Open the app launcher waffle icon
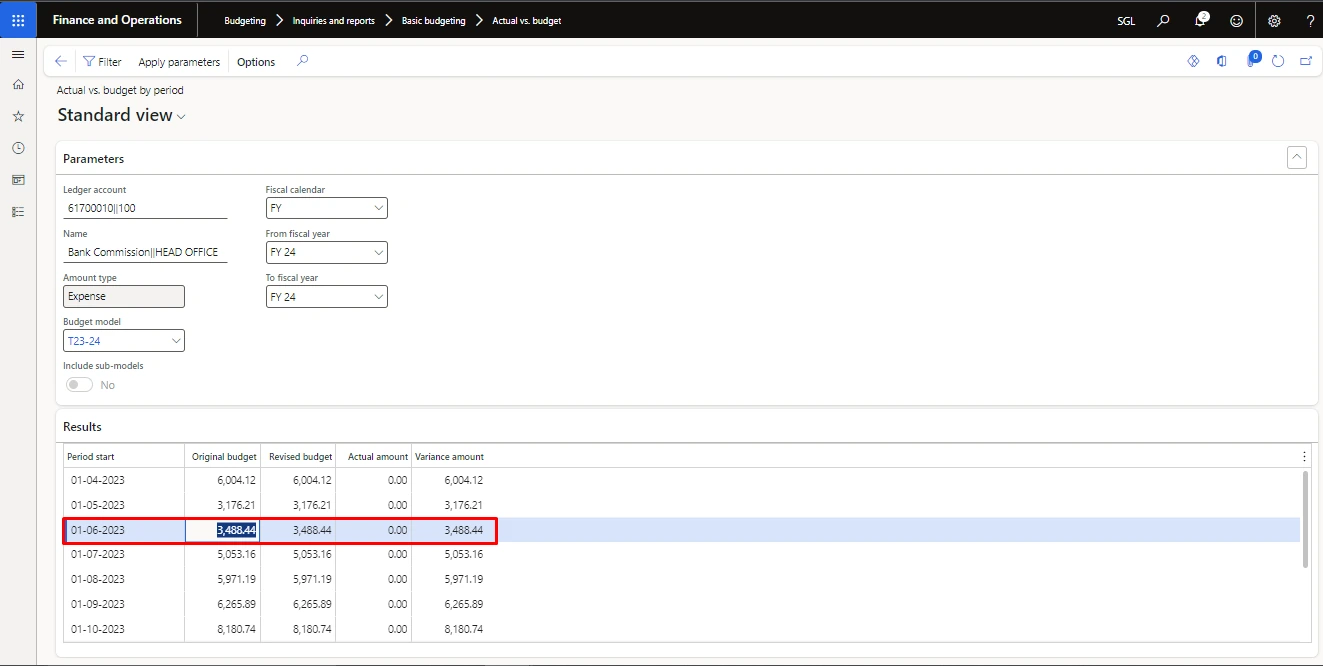The image size is (1323, 666). pyautogui.click(x=18, y=20)
